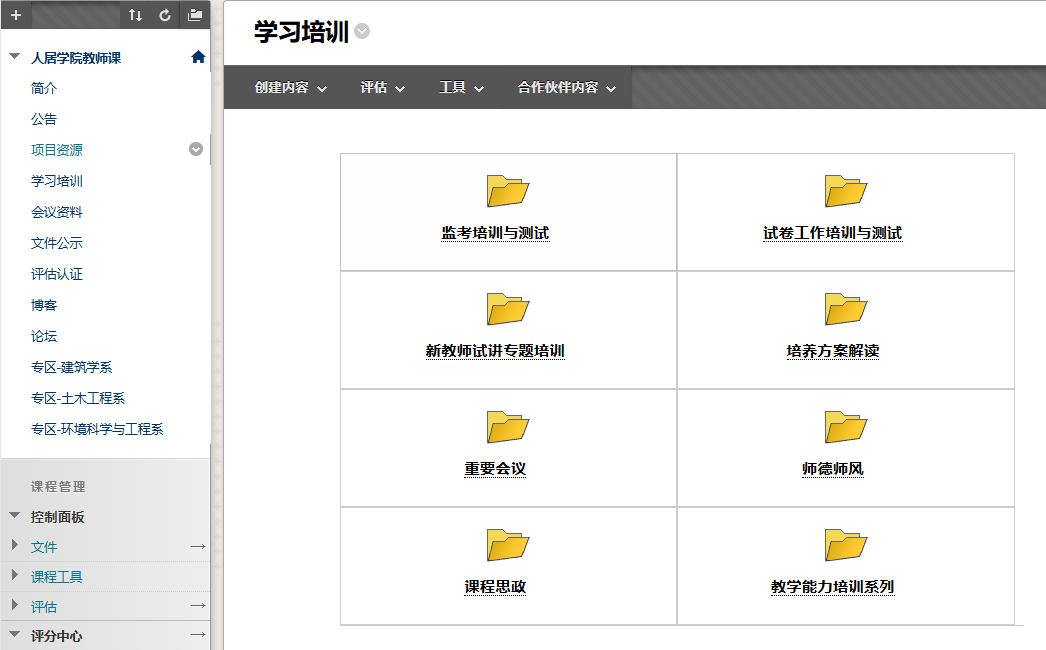Image resolution: width=1046 pixels, height=650 pixels.
Task: Open the 合作伙伴内容 dropdown menu
Action: [567, 88]
